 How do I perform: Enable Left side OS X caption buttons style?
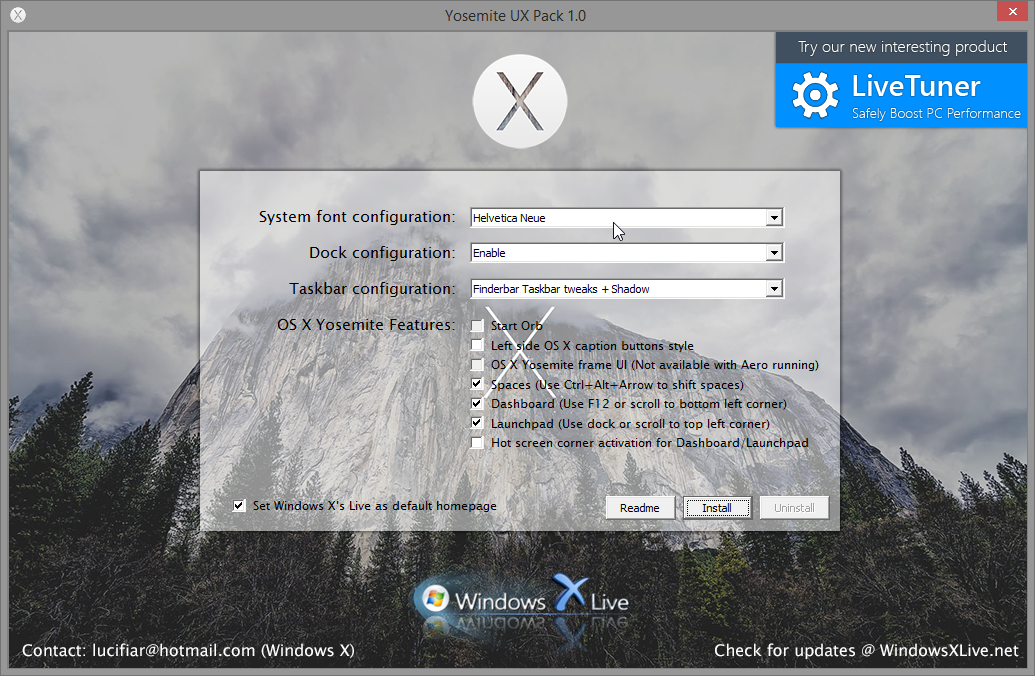point(477,345)
